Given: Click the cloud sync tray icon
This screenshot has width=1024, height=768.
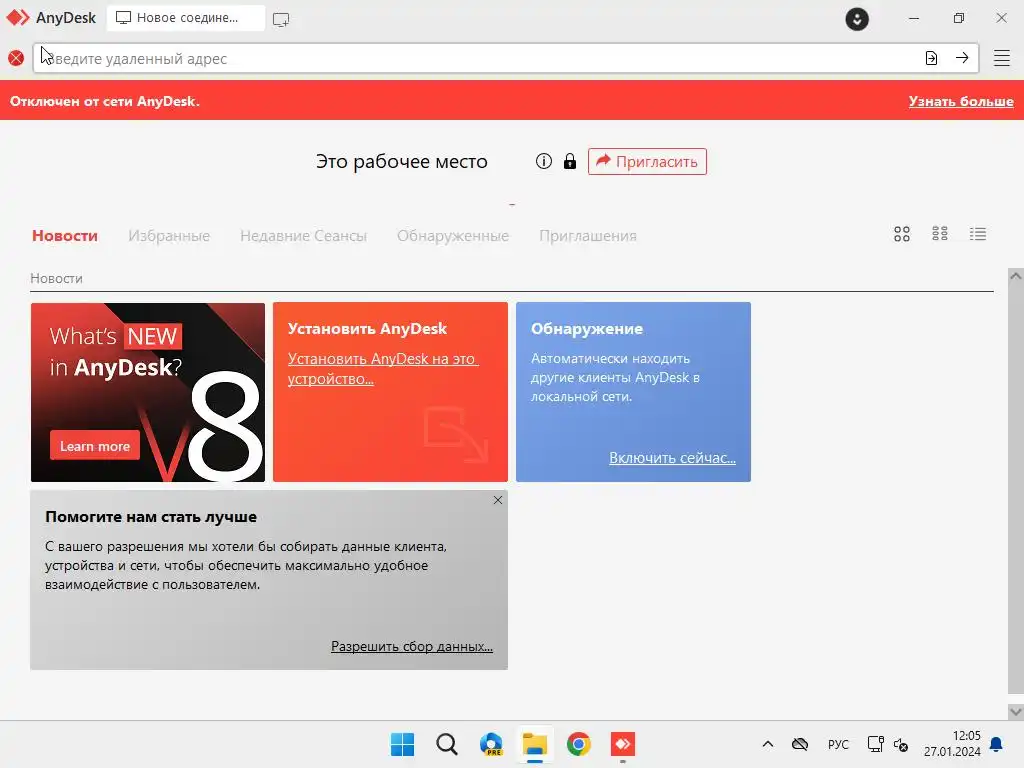Looking at the screenshot, I should (x=800, y=744).
